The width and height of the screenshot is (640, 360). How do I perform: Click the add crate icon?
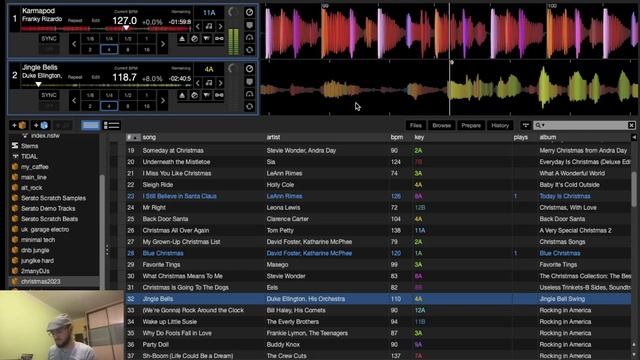[x=19, y=125]
